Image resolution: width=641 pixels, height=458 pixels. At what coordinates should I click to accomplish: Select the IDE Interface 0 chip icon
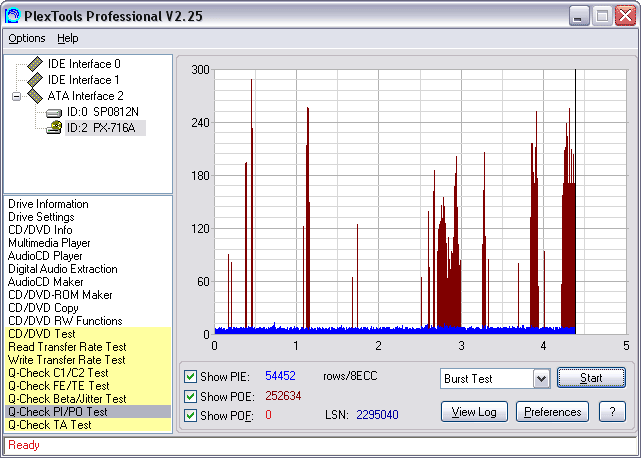(x=35, y=64)
